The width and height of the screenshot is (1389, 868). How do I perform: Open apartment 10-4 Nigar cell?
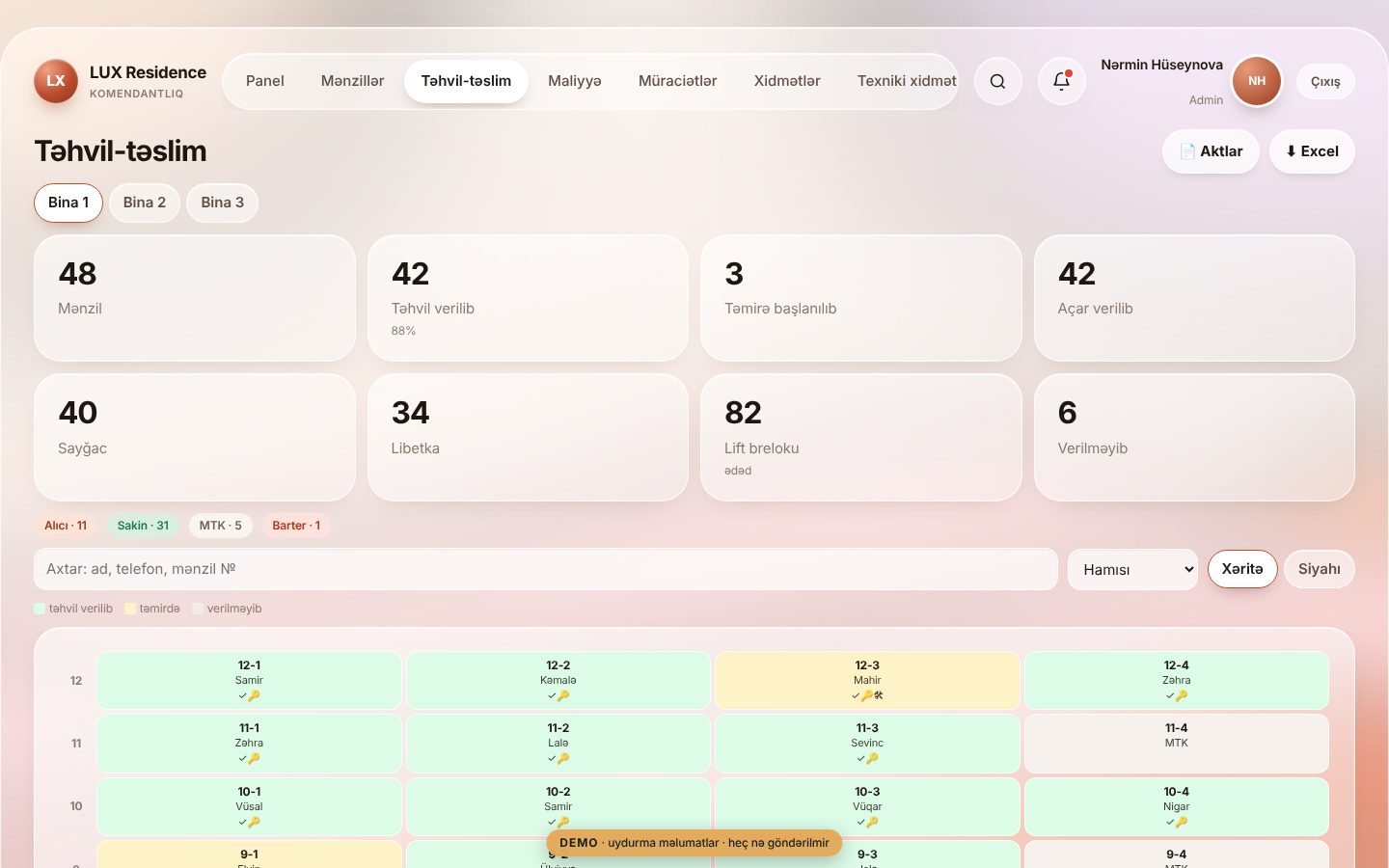point(1177,806)
